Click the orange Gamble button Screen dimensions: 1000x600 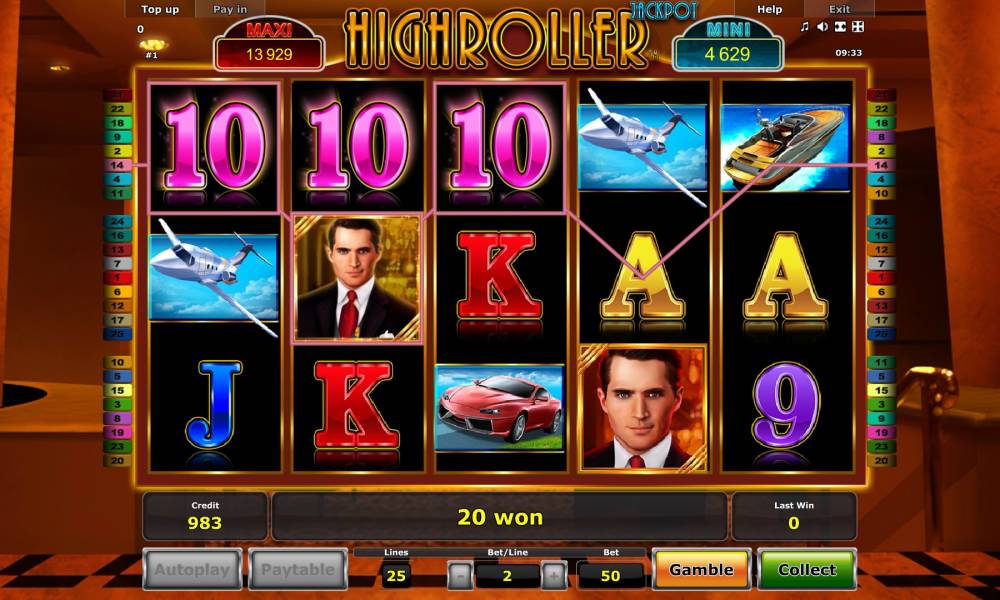(x=702, y=569)
